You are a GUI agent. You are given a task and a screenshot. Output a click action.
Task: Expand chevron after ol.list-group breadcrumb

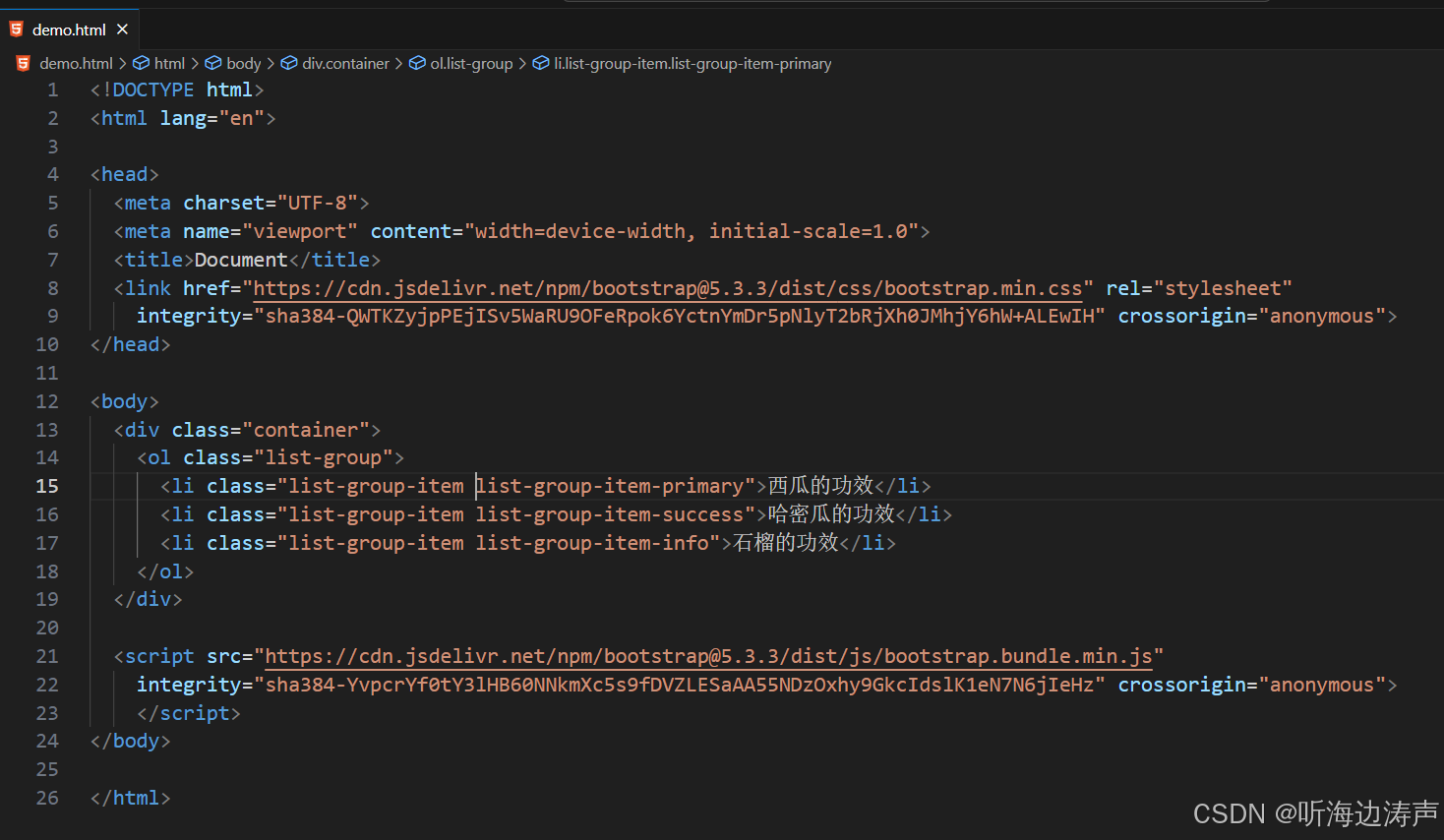coord(522,64)
